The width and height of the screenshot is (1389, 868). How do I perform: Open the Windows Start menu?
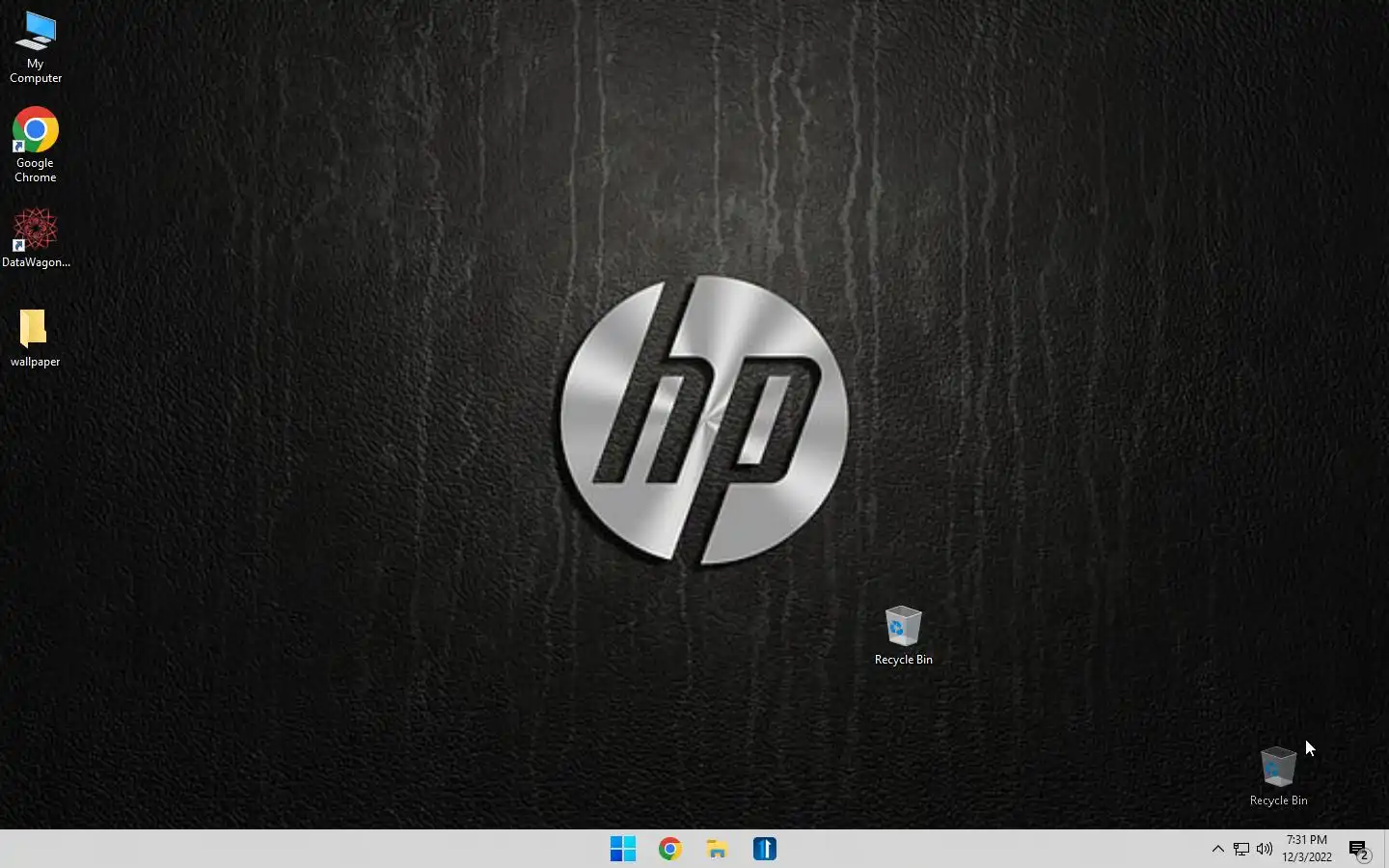(x=623, y=849)
